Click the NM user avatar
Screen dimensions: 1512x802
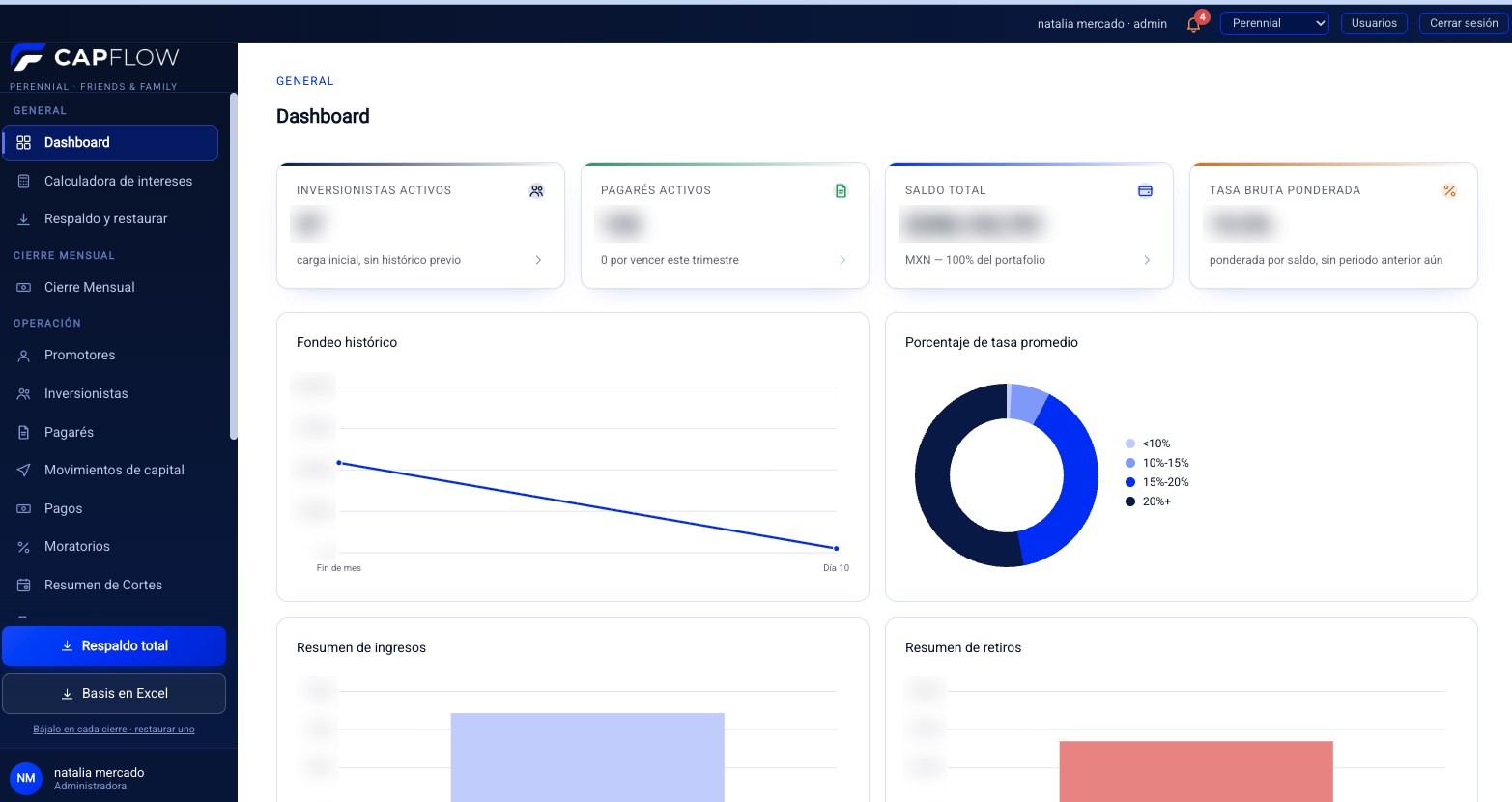(x=26, y=778)
